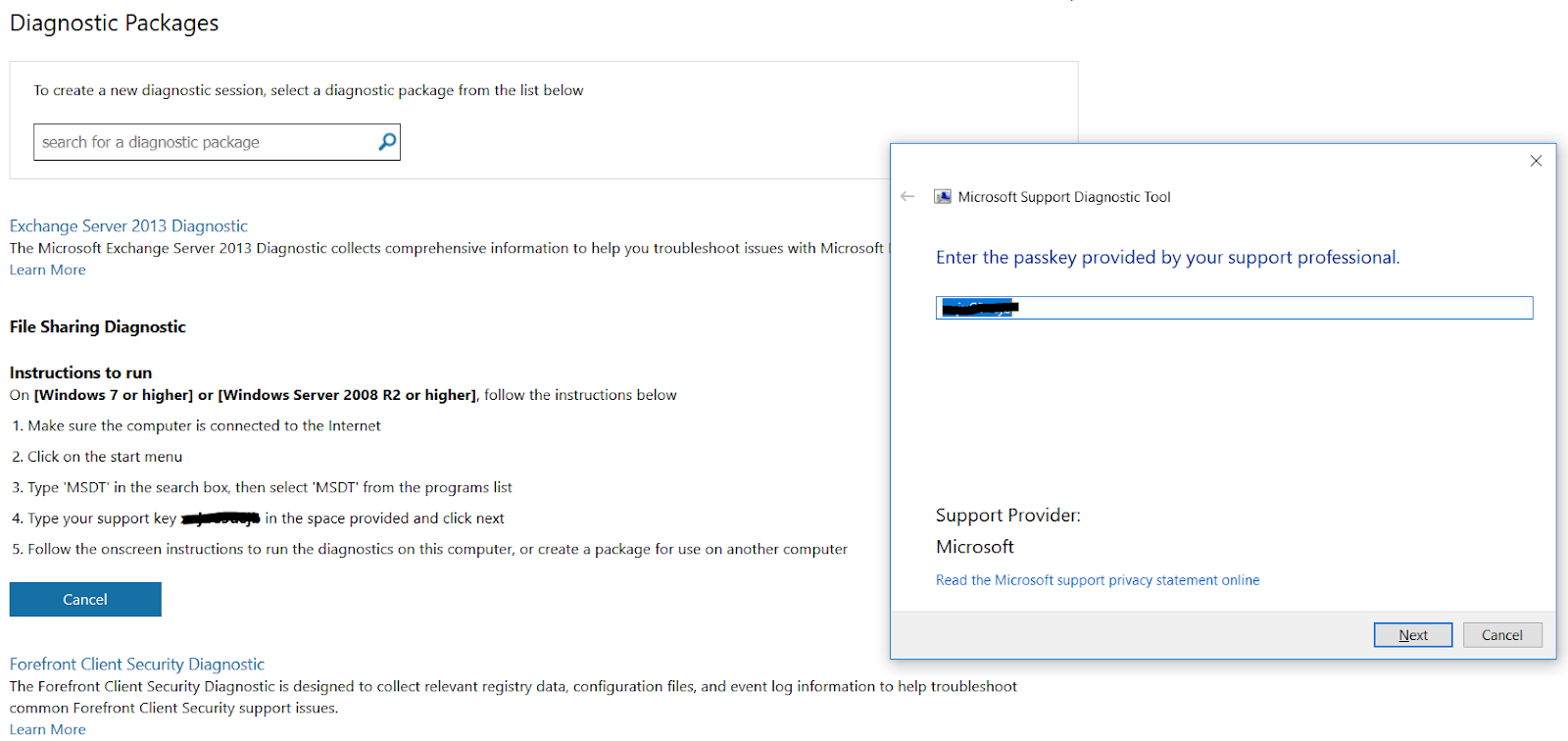Click the passkey entry field
Image resolution: width=1568 pixels, height=741 pixels.
1234,307
